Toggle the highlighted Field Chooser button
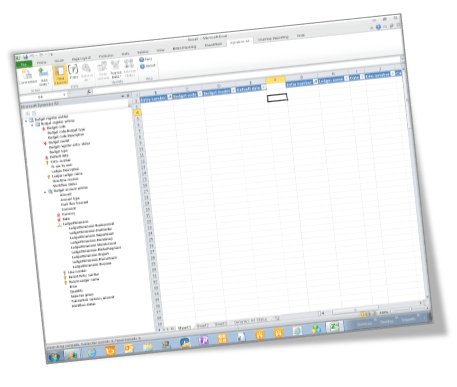The image size is (457, 387). click(60, 75)
